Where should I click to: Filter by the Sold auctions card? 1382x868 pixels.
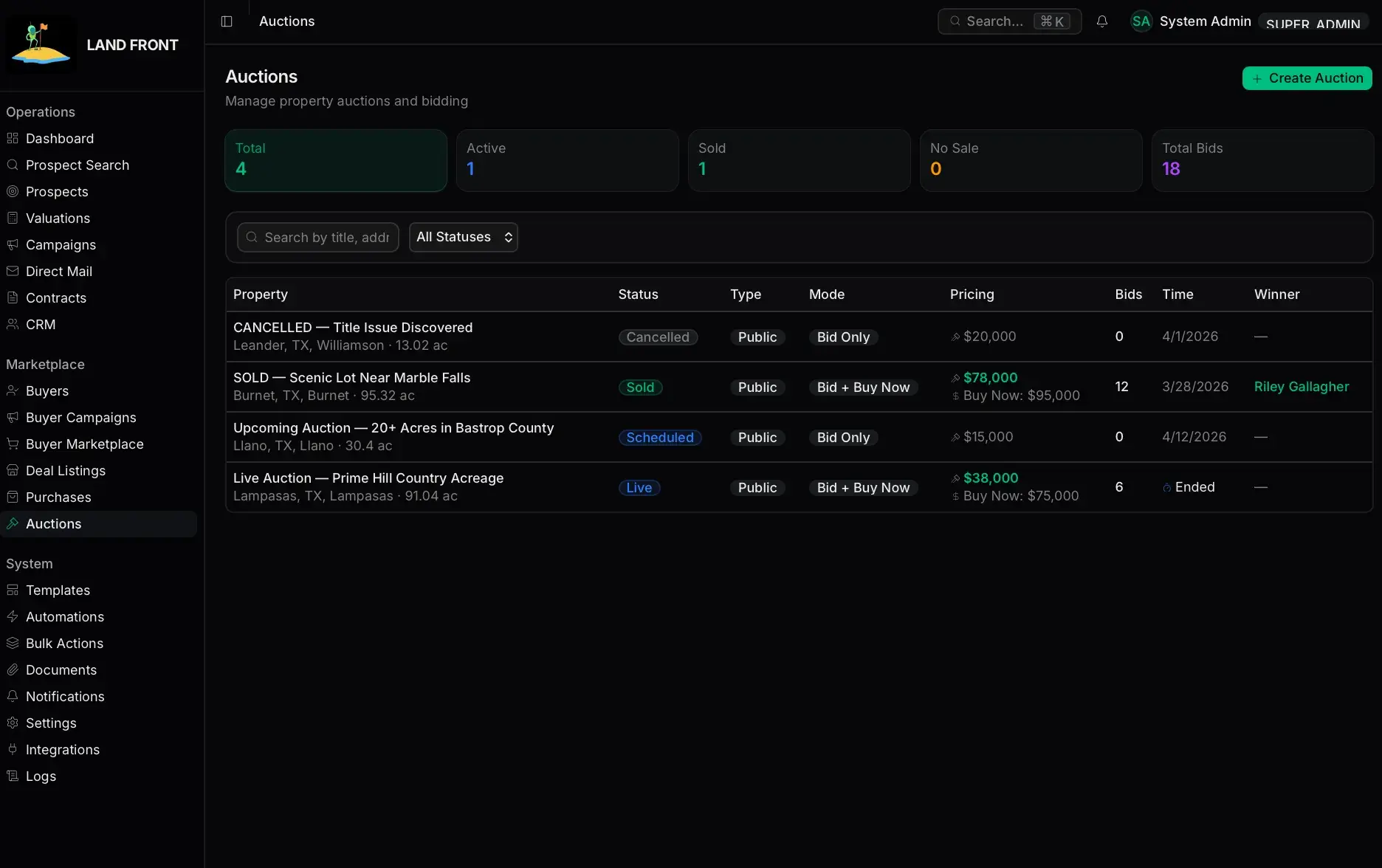pos(799,160)
